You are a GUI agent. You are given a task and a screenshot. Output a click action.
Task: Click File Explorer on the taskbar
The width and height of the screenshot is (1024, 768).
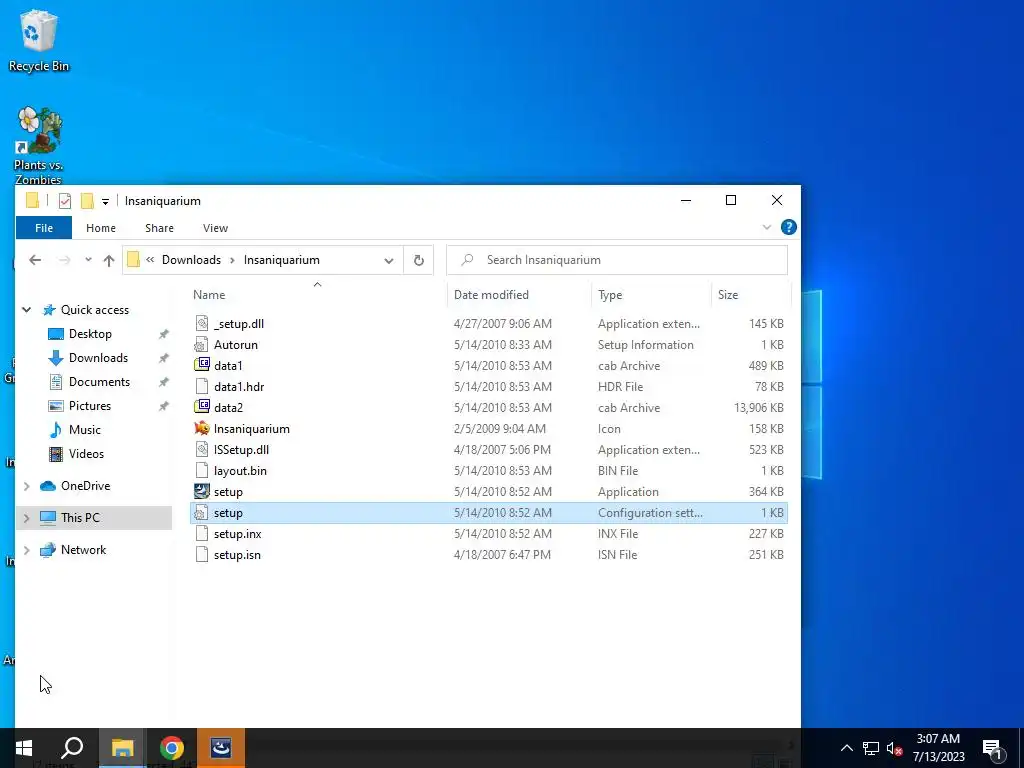[x=122, y=748]
